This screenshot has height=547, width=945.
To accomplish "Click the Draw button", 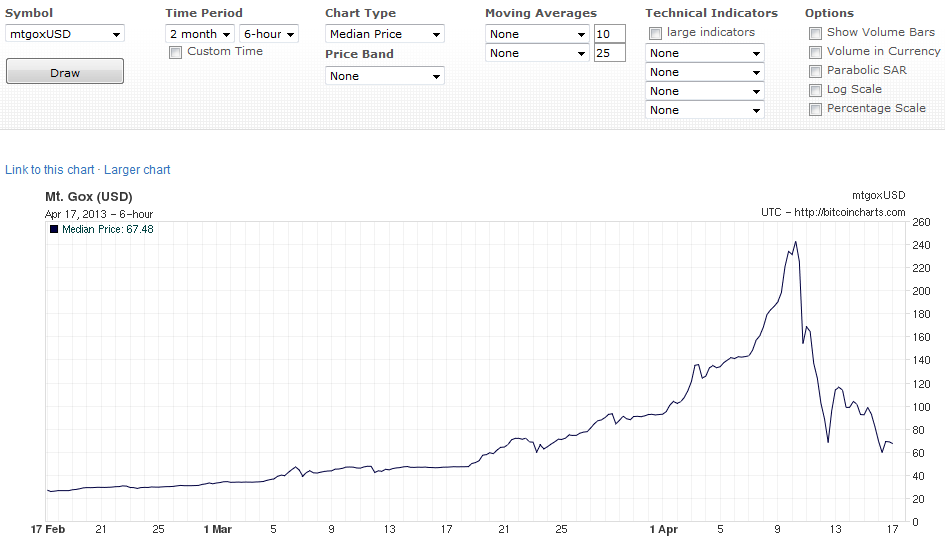I will pyautogui.click(x=64, y=72).
